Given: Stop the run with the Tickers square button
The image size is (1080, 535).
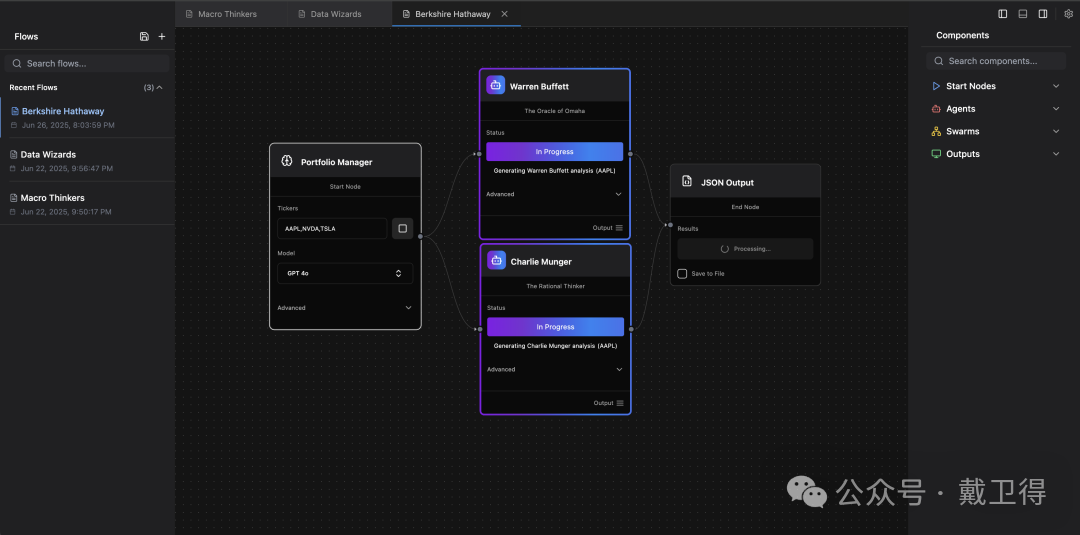Looking at the screenshot, I should [403, 229].
